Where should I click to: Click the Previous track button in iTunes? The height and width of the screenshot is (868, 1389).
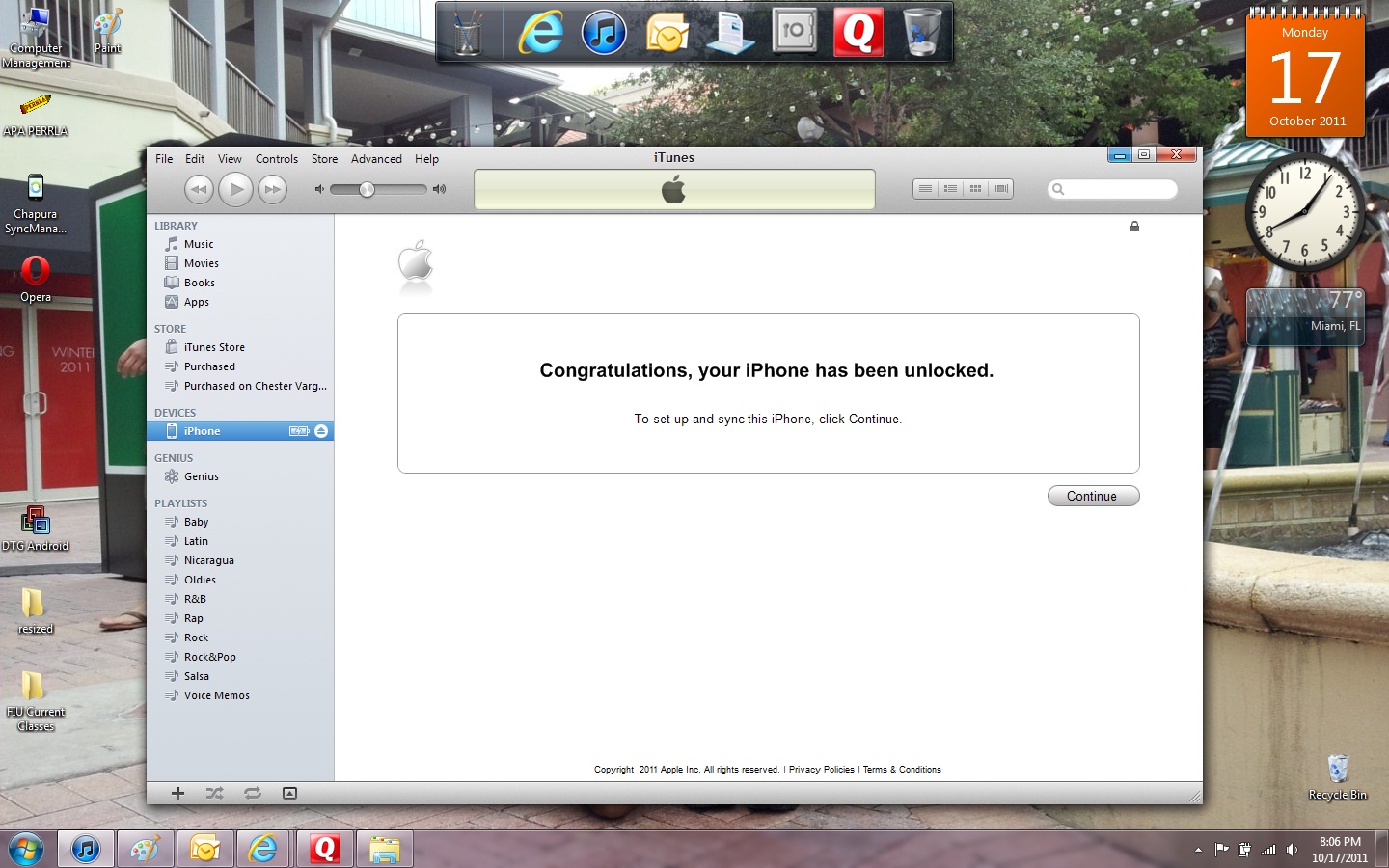point(199,189)
